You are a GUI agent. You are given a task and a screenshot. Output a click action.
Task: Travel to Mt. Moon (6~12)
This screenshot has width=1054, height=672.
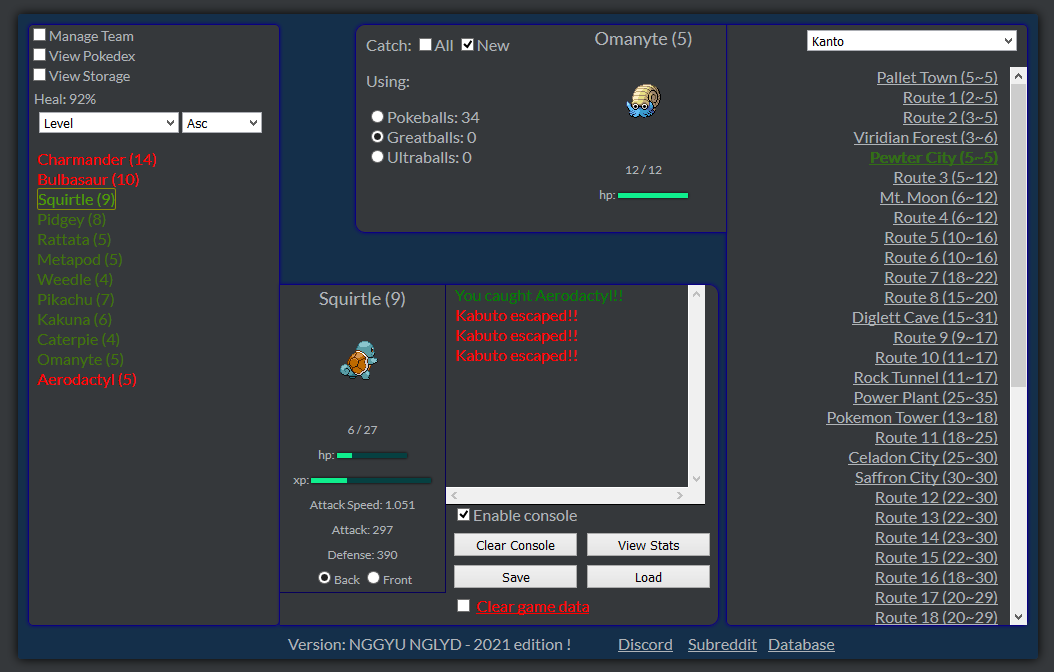click(938, 198)
